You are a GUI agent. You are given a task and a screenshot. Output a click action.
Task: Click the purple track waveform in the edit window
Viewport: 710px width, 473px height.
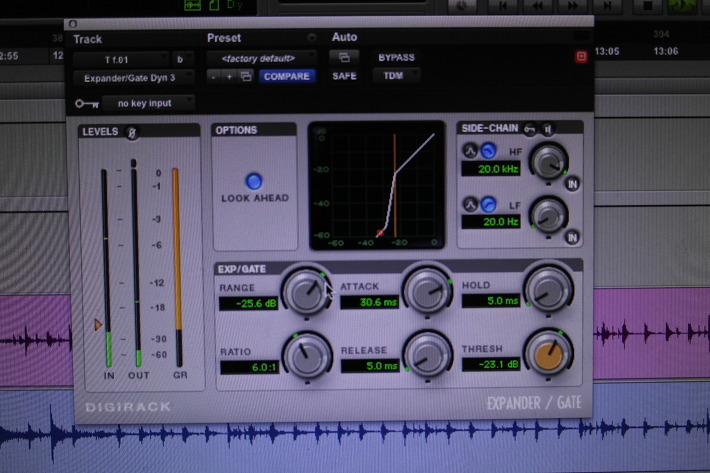tap(651, 334)
